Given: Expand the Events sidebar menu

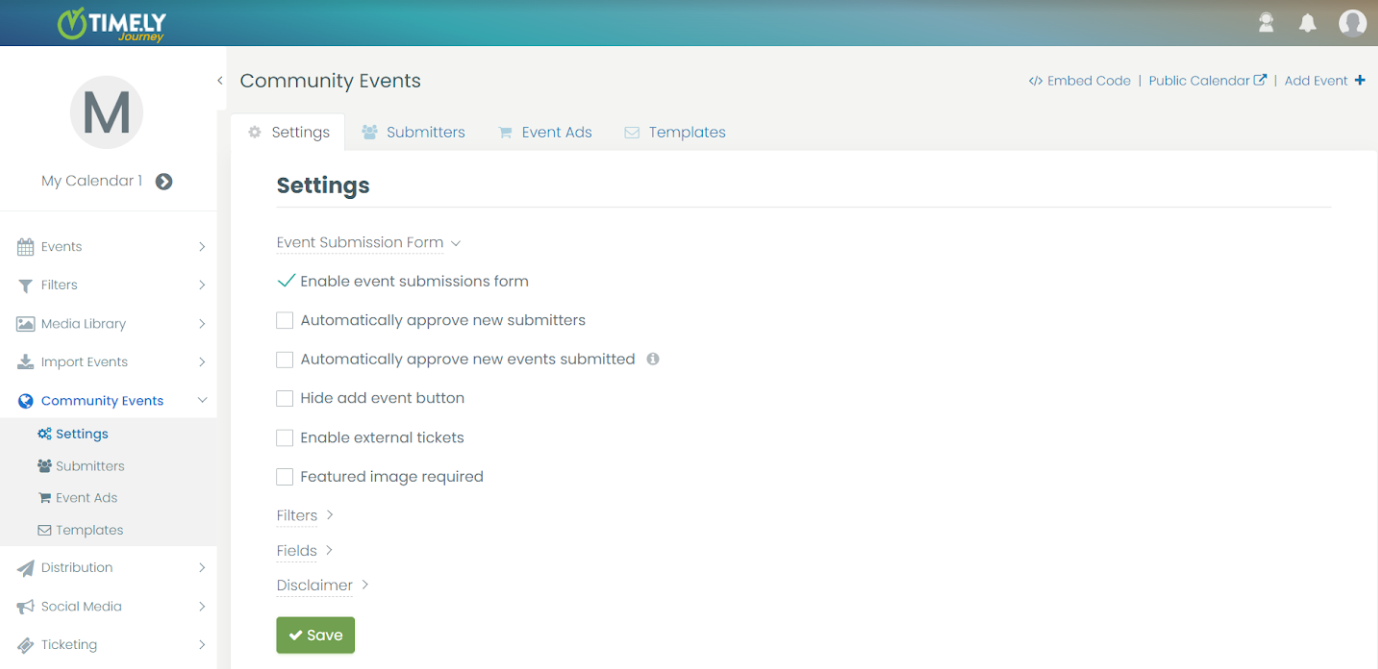Looking at the screenshot, I should (x=202, y=247).
